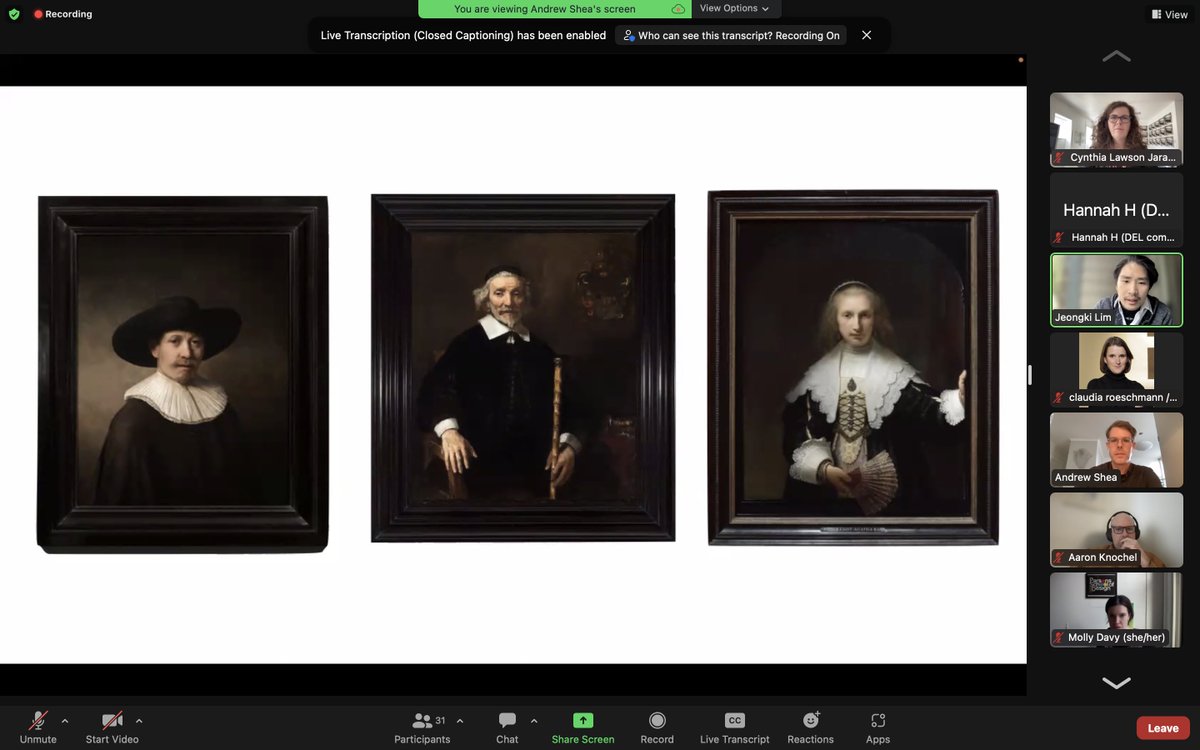Click 'Who can see this transcript?' button
1200x750 pixels.
731,35
